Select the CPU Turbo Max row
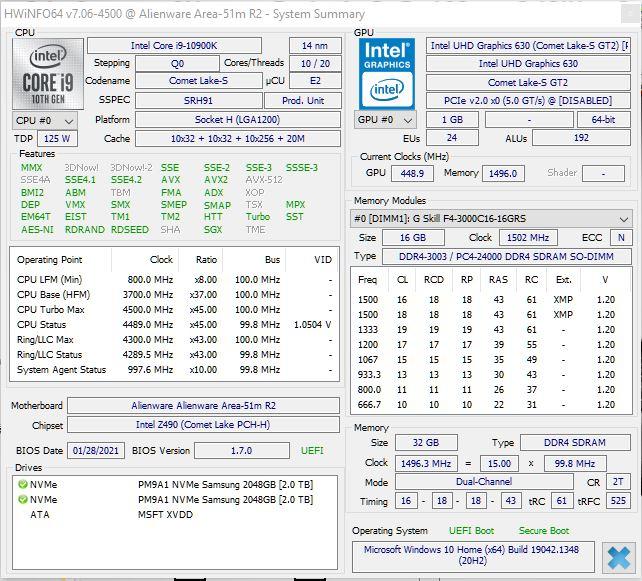This screenshot has height=581, width=642. tap(50, 309)
